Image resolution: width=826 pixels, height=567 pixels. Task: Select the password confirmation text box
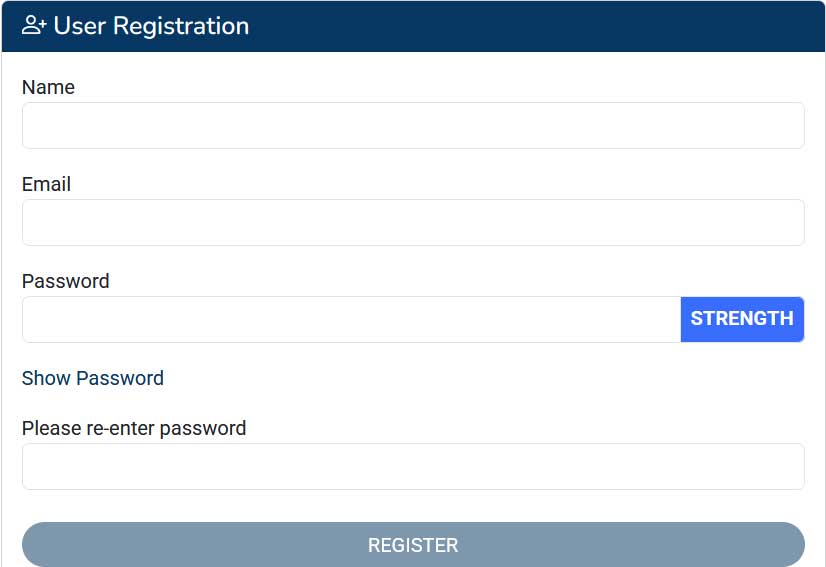tap(413, 466)
